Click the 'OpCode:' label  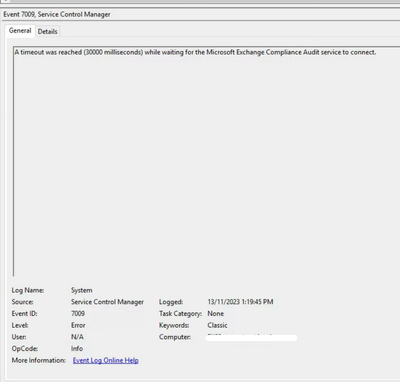coord(25,349)
